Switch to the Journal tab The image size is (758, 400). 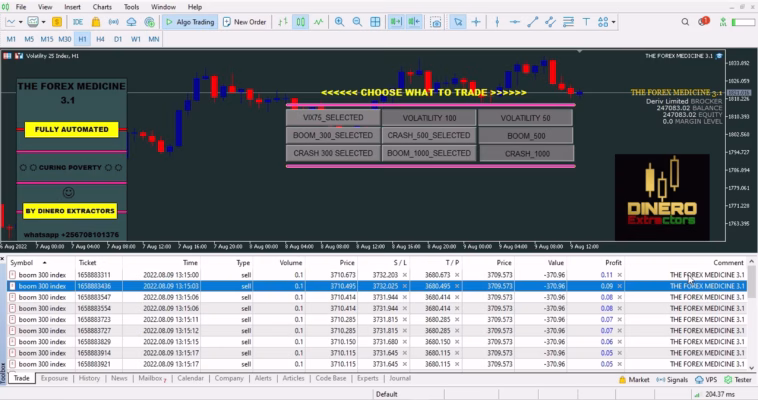click(x=400, y=378)
